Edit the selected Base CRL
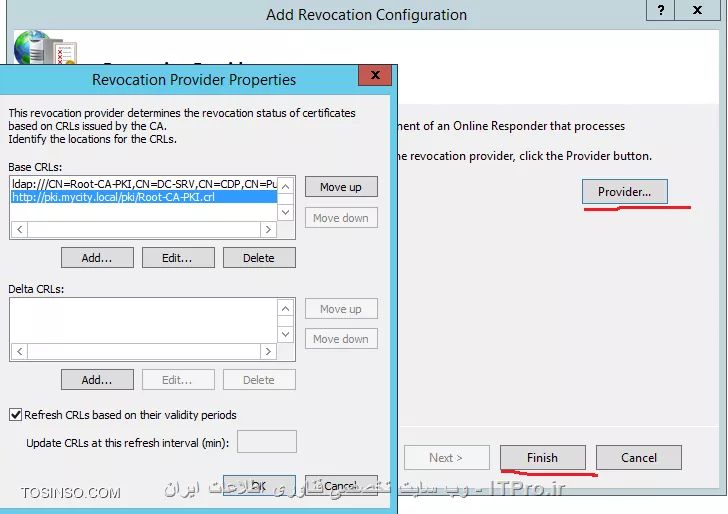Viewport: 728px width, 514px height. coord(178,258)
